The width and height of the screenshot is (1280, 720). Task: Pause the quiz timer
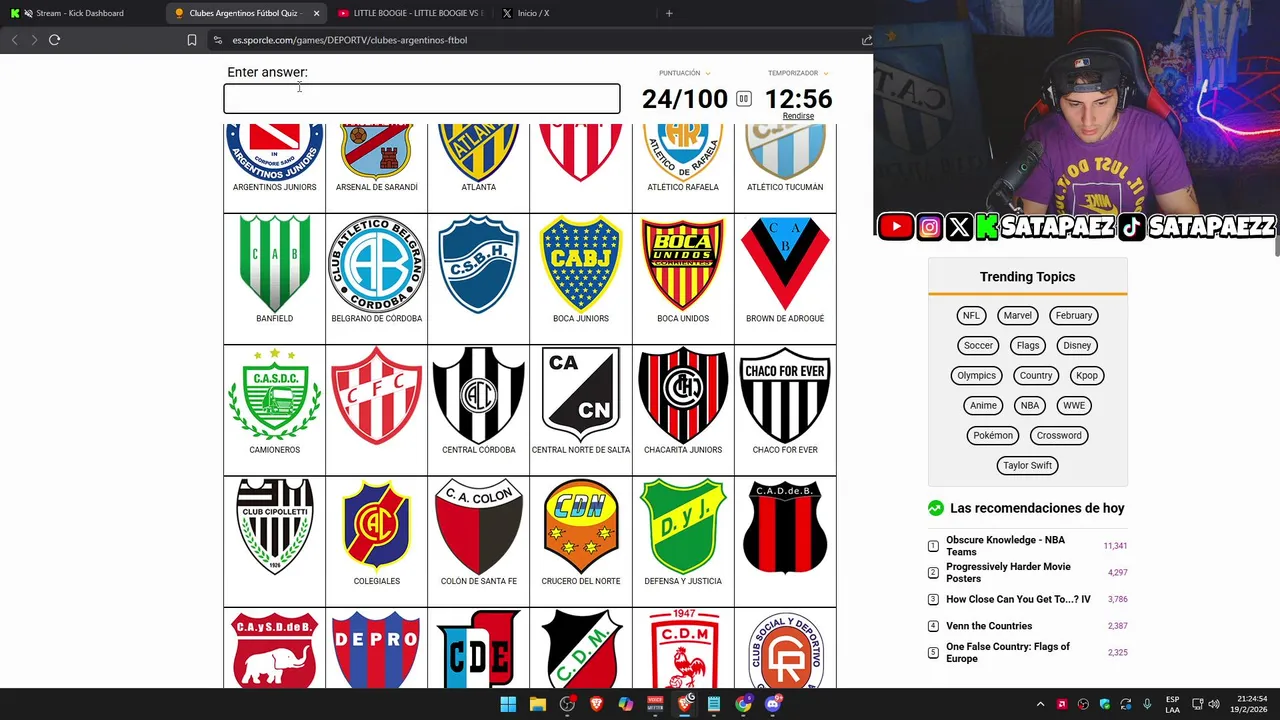coord(743,99)
